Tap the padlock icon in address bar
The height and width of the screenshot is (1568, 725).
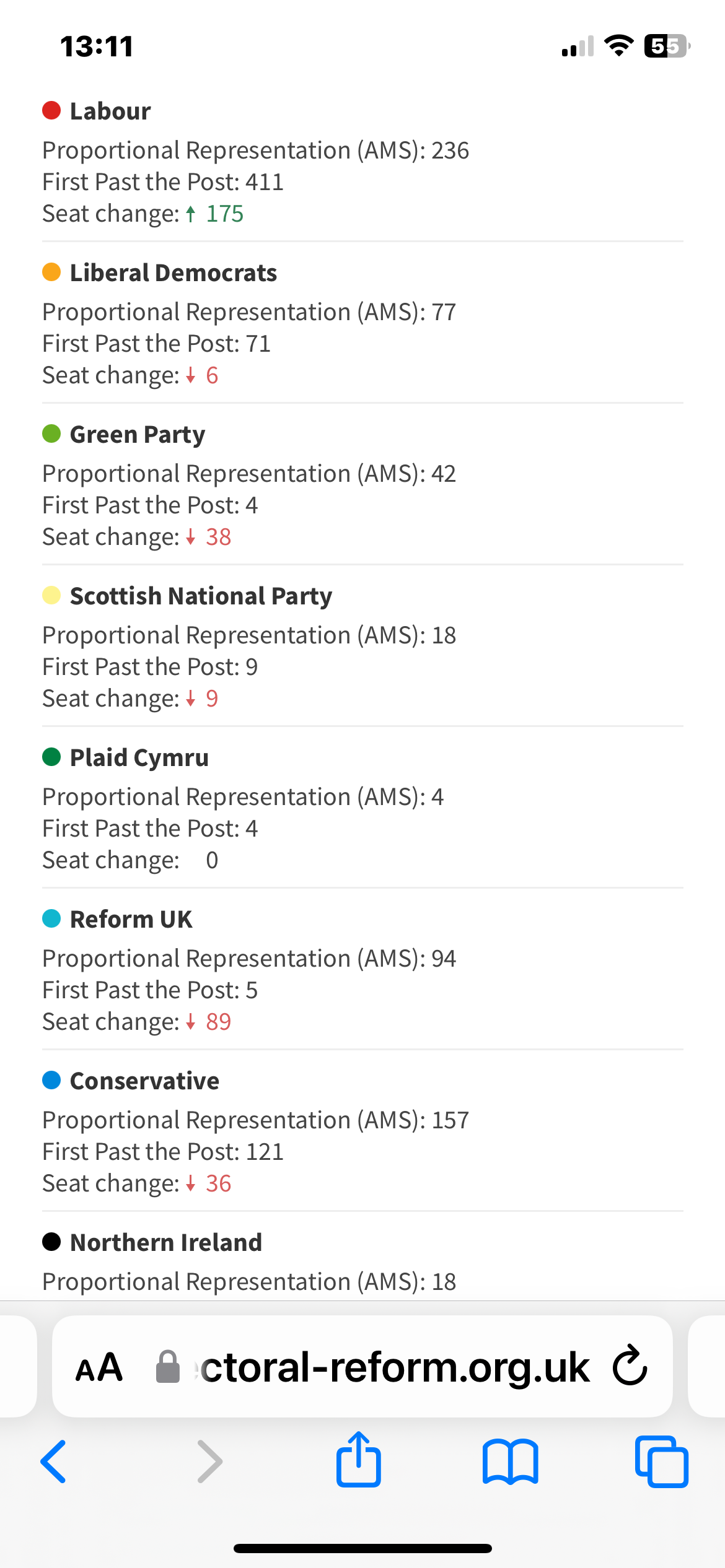click(x=167, y=1367)
